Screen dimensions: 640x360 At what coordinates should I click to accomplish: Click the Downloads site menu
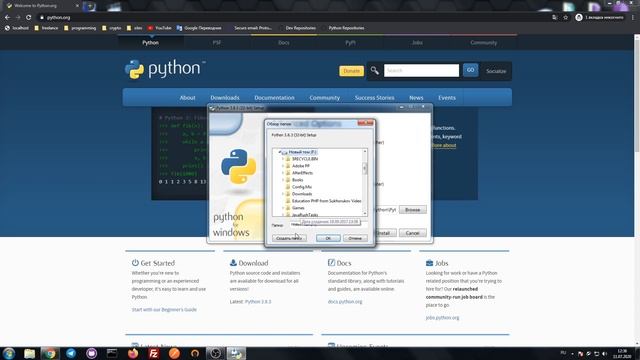click(x=225, y=98)
